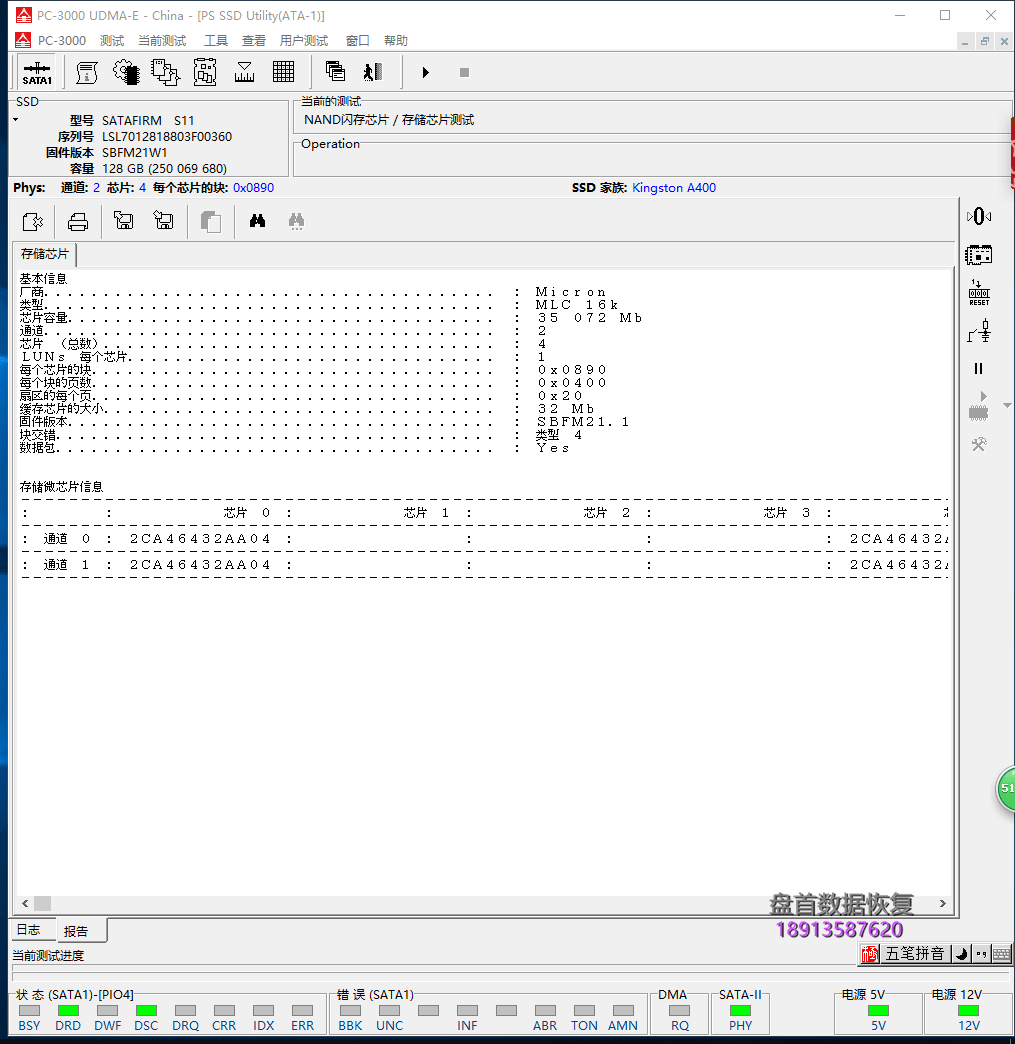This screenshot has height=1044, width=1015.
Task: Click the moon icon in IME bar
Action: [961, 954]
